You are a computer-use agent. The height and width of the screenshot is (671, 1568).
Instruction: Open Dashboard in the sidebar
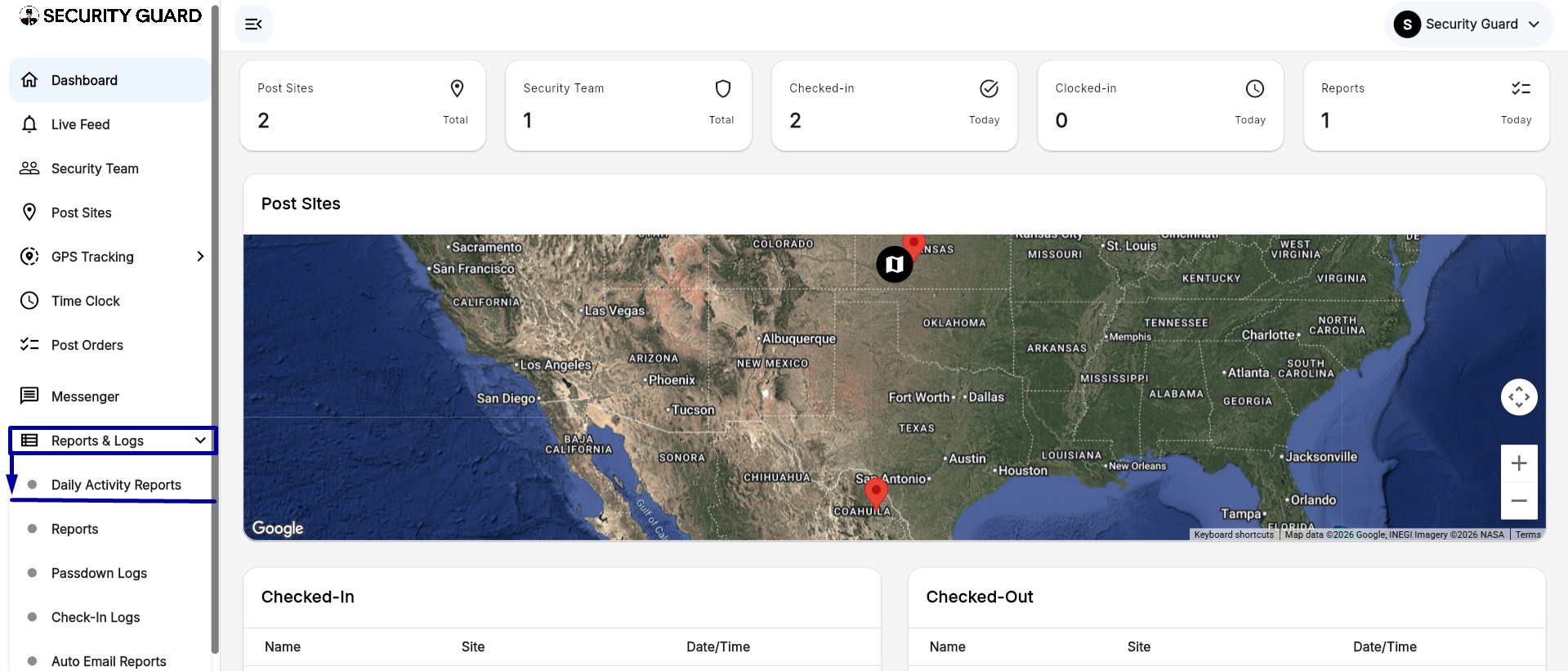tap(110, 80)
